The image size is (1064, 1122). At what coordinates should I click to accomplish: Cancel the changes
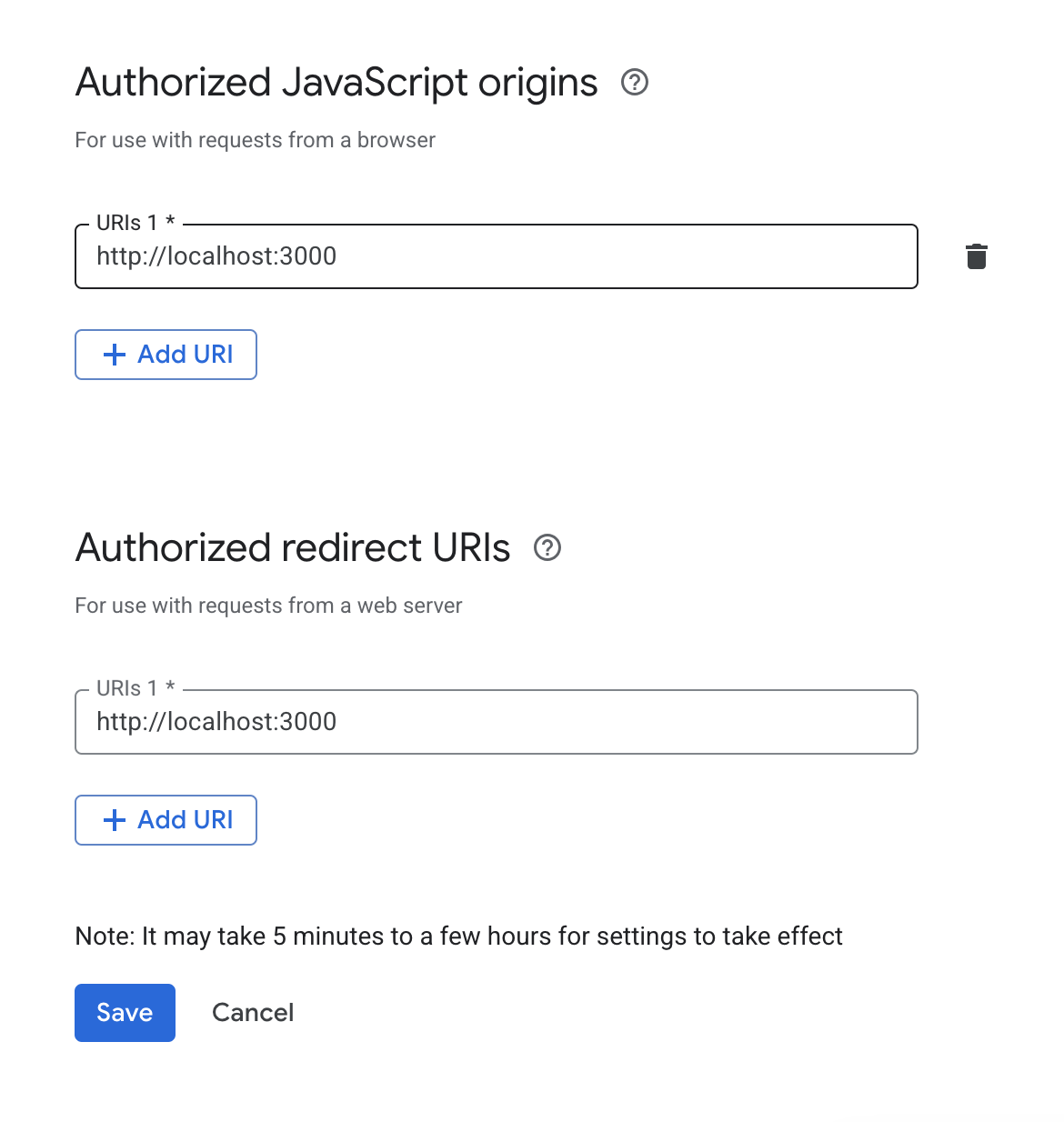coord(253,1013)
